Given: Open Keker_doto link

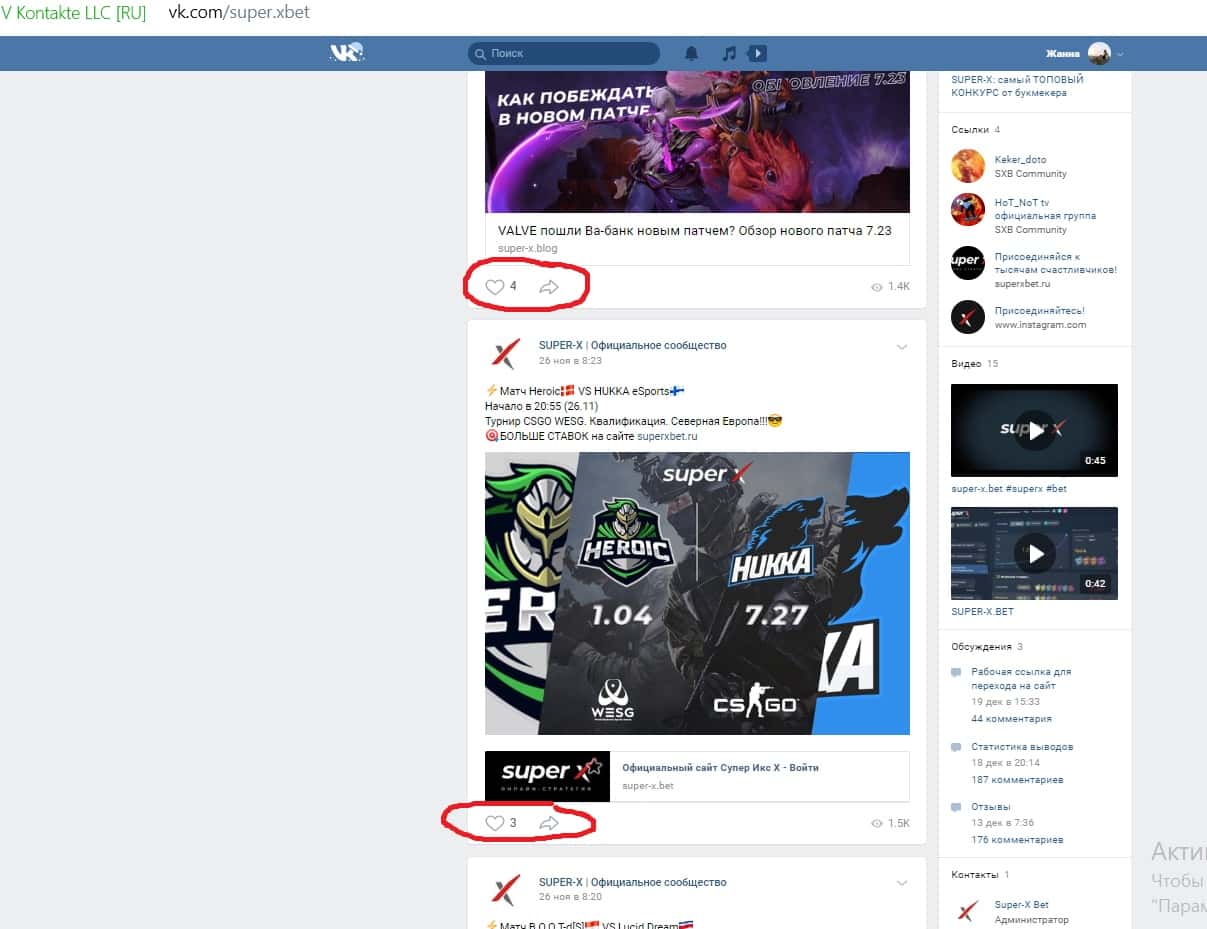Looking at the screenshot, I should pos(1020,160).
